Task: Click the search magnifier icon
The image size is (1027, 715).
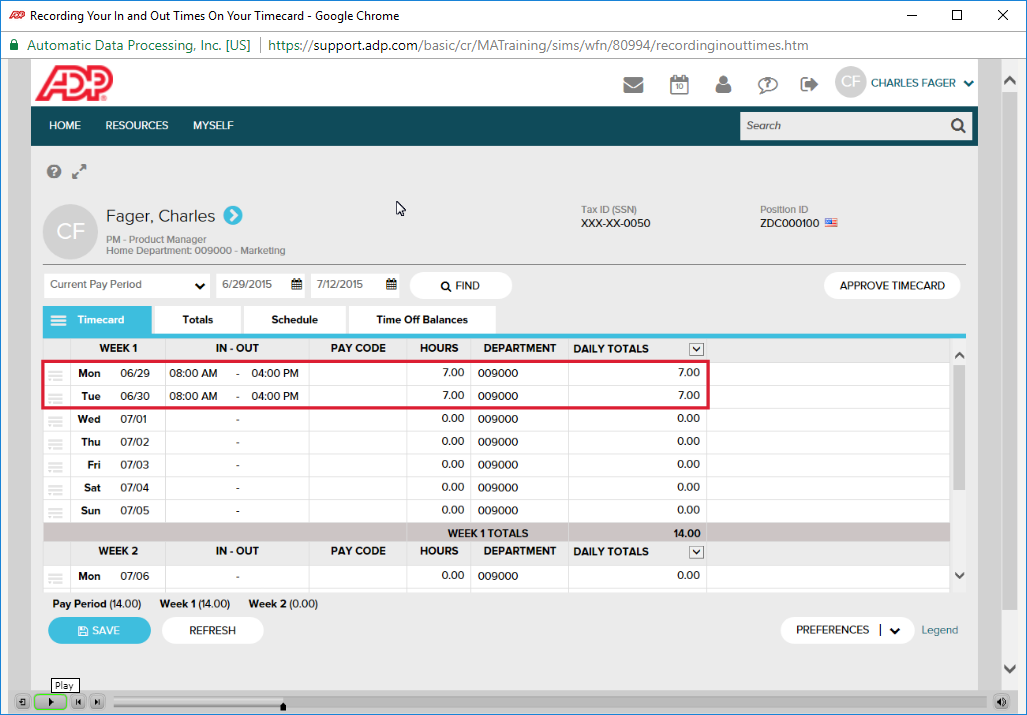Action: tap(958, 126)
